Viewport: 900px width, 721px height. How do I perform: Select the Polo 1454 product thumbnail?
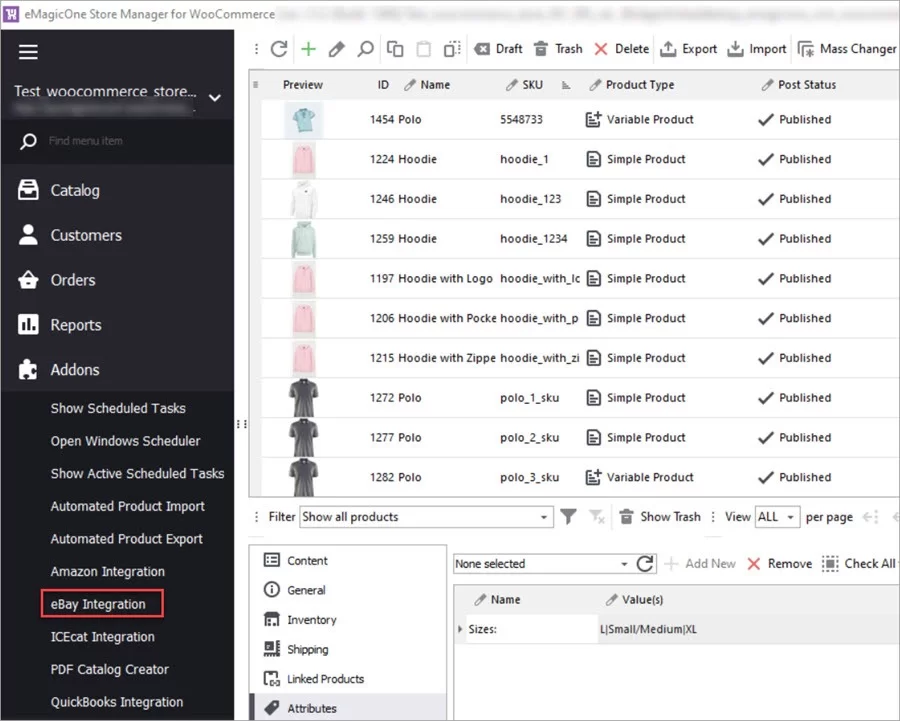tap(303, 120)
